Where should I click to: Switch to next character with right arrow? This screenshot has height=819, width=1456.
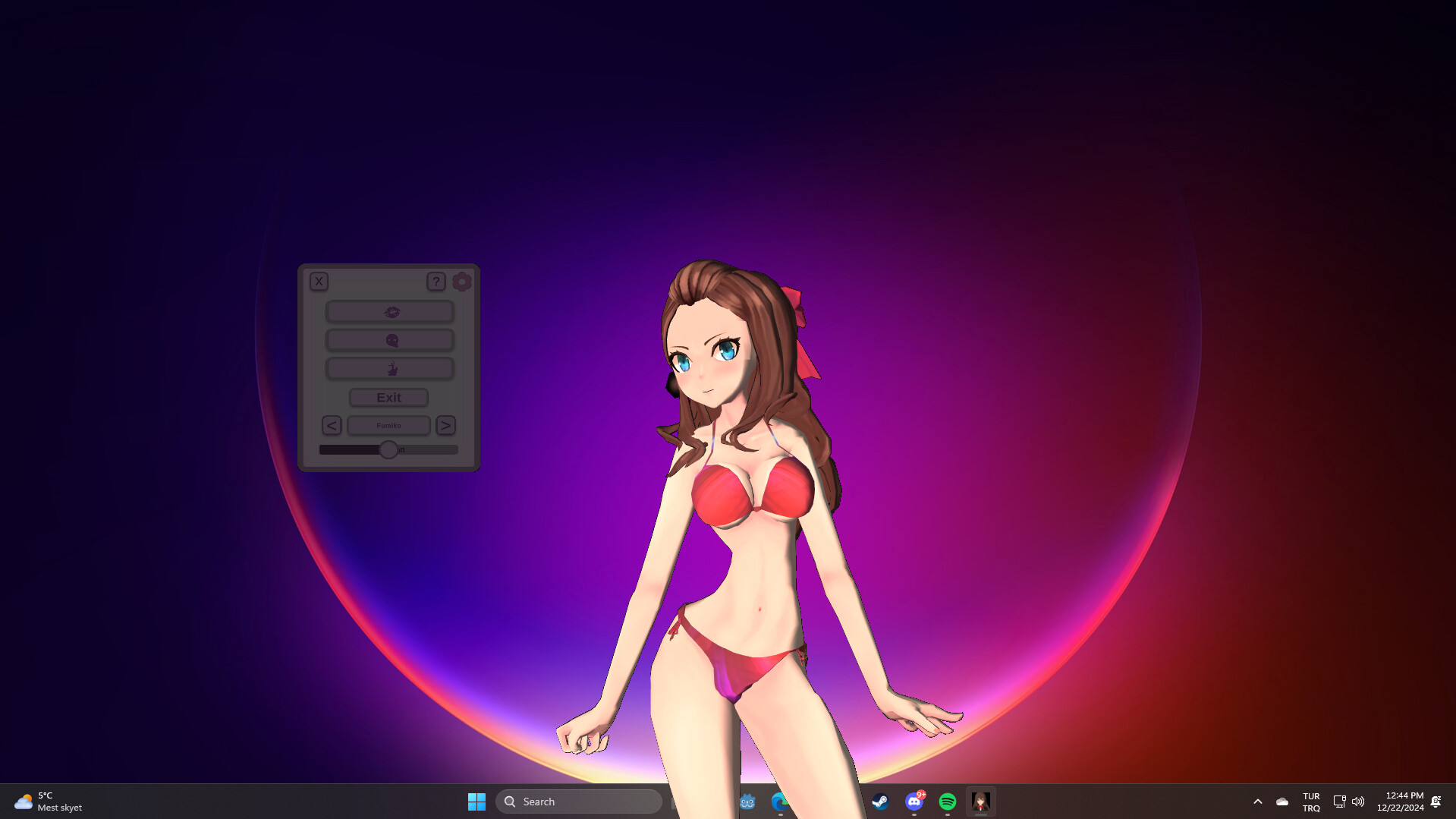(445, 426)
